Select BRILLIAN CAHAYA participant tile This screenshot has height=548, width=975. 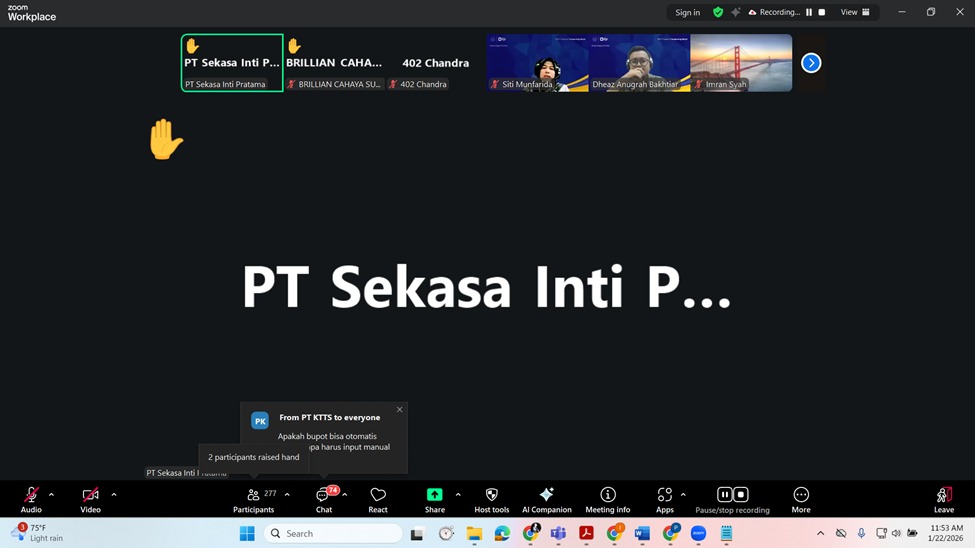click(x=334, y=63)
